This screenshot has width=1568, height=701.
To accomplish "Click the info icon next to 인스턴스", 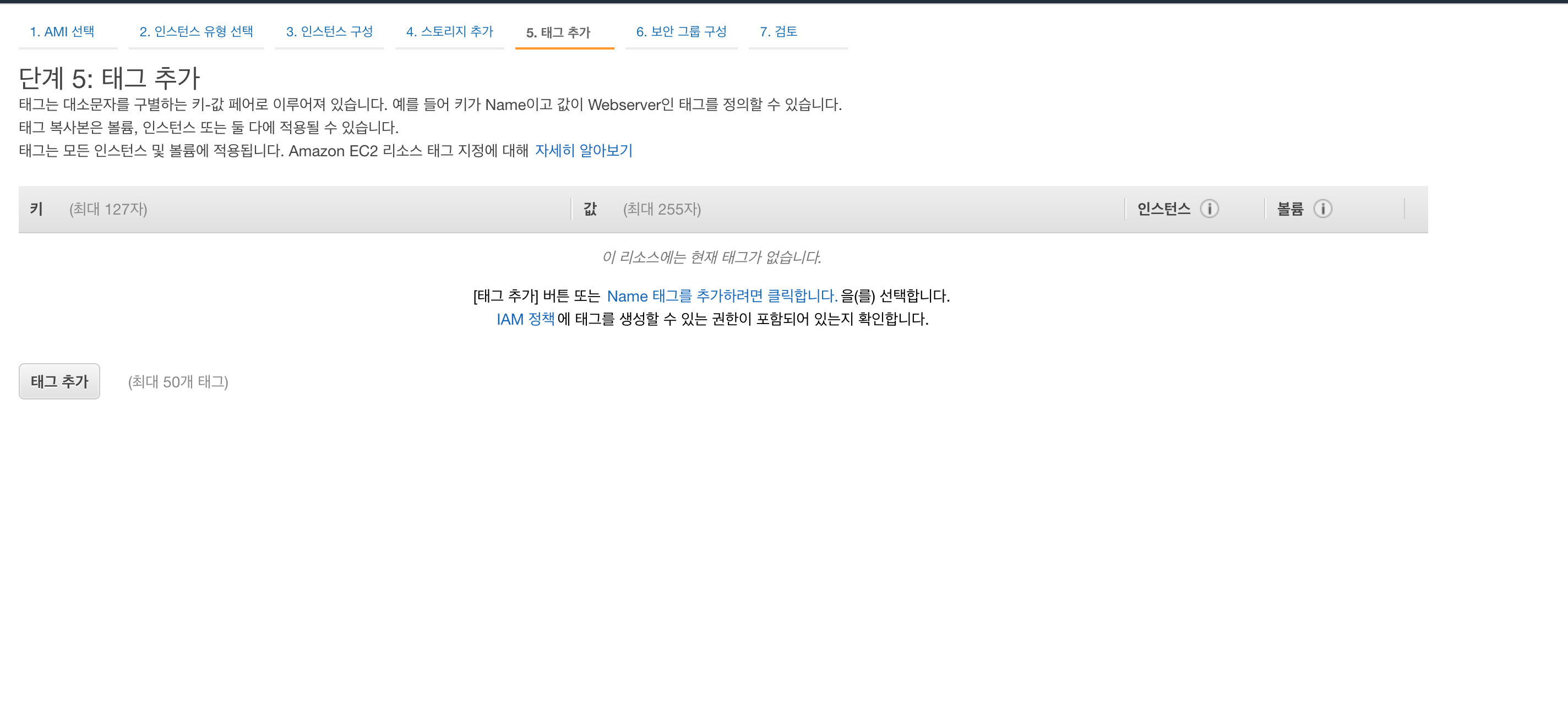I will (1209, 209).
